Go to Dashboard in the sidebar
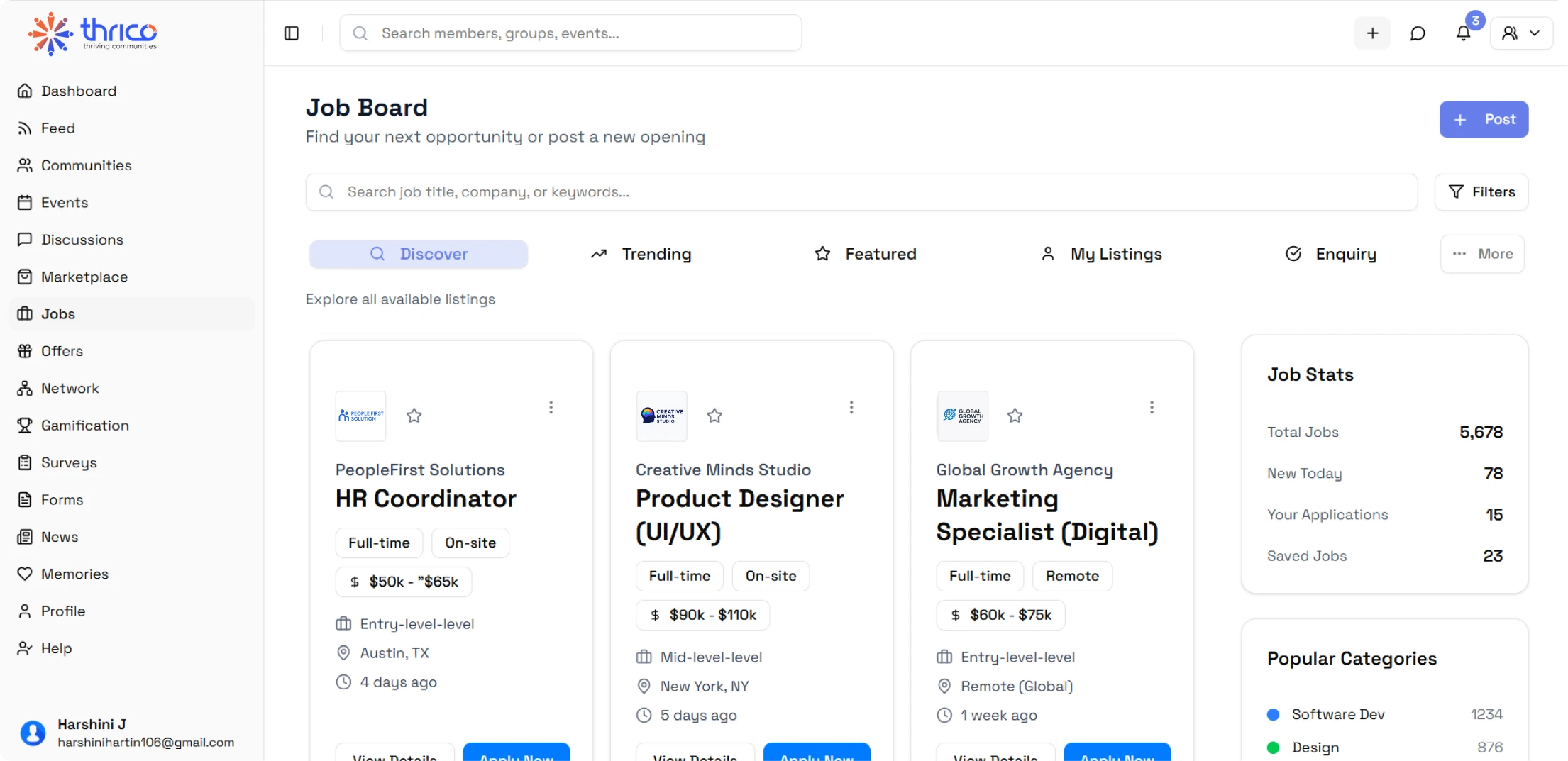 132,91
